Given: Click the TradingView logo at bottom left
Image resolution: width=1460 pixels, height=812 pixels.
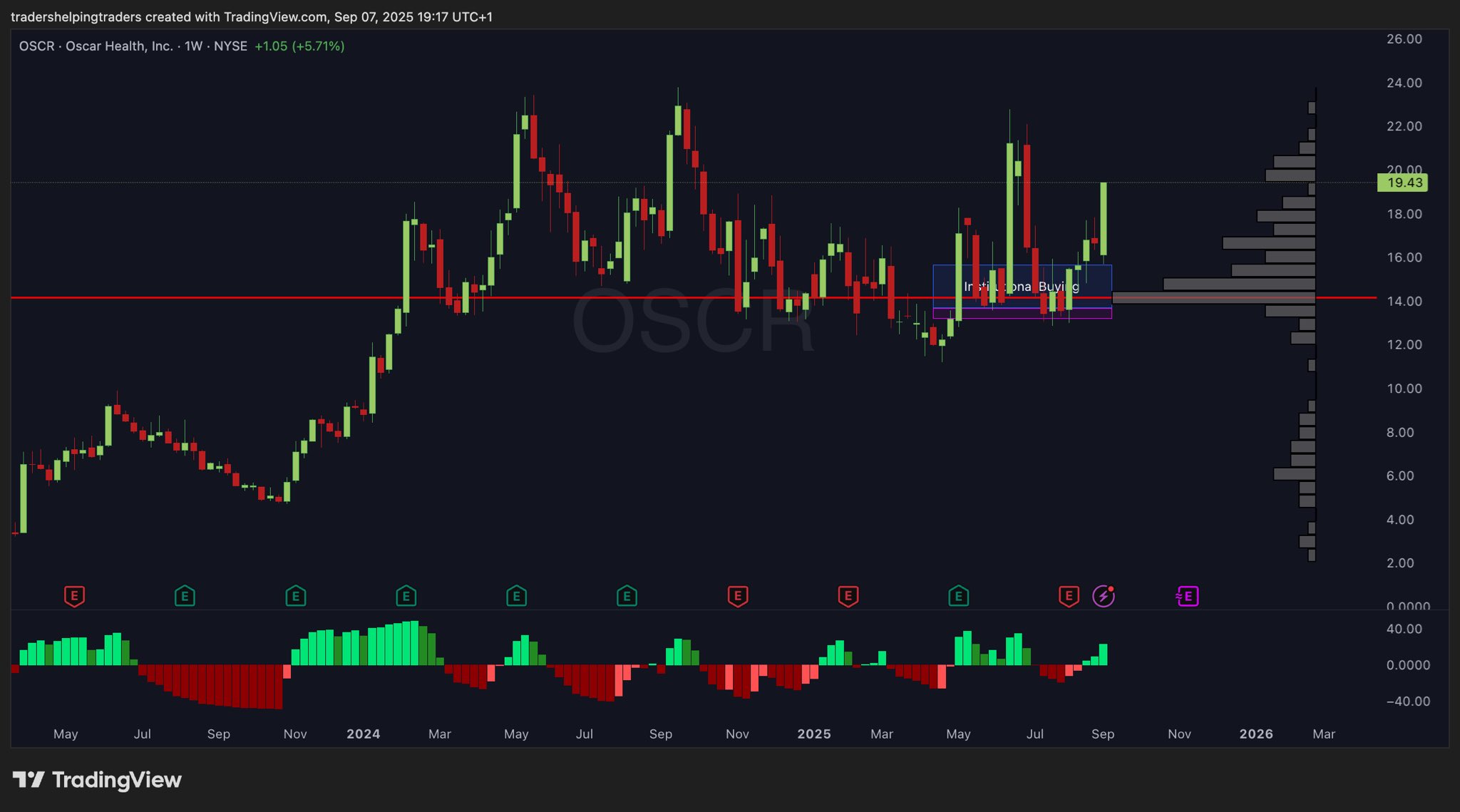Looking at the screenshot, I should 98,780.
